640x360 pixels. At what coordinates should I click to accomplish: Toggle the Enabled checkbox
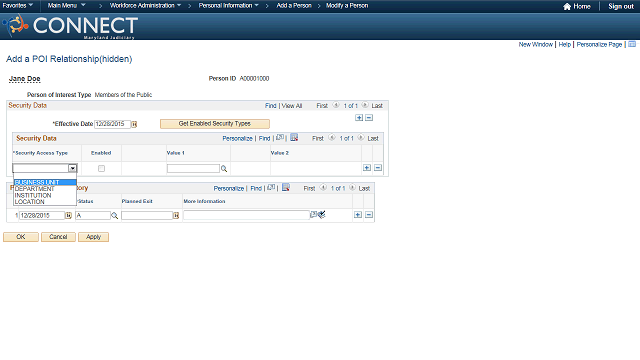point(101,169)
